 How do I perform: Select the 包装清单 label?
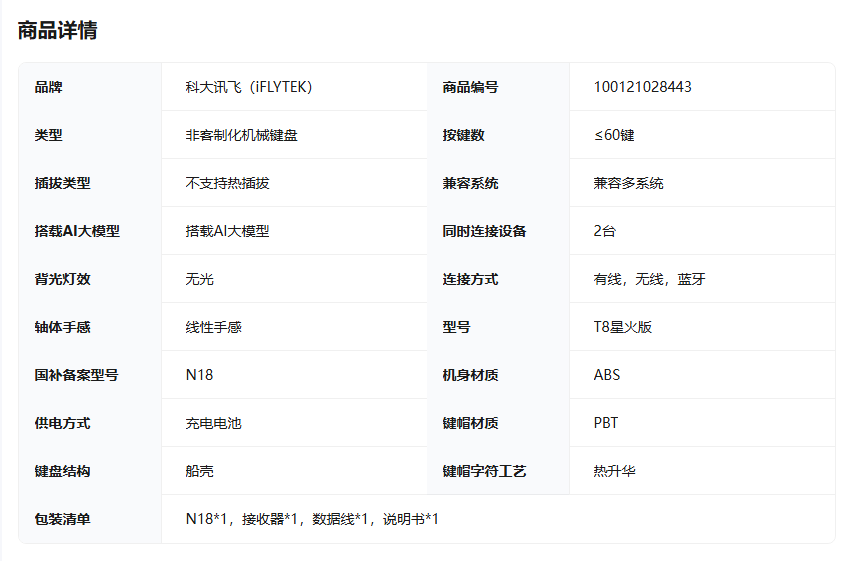pyautogui.click(x=62, y=519)
